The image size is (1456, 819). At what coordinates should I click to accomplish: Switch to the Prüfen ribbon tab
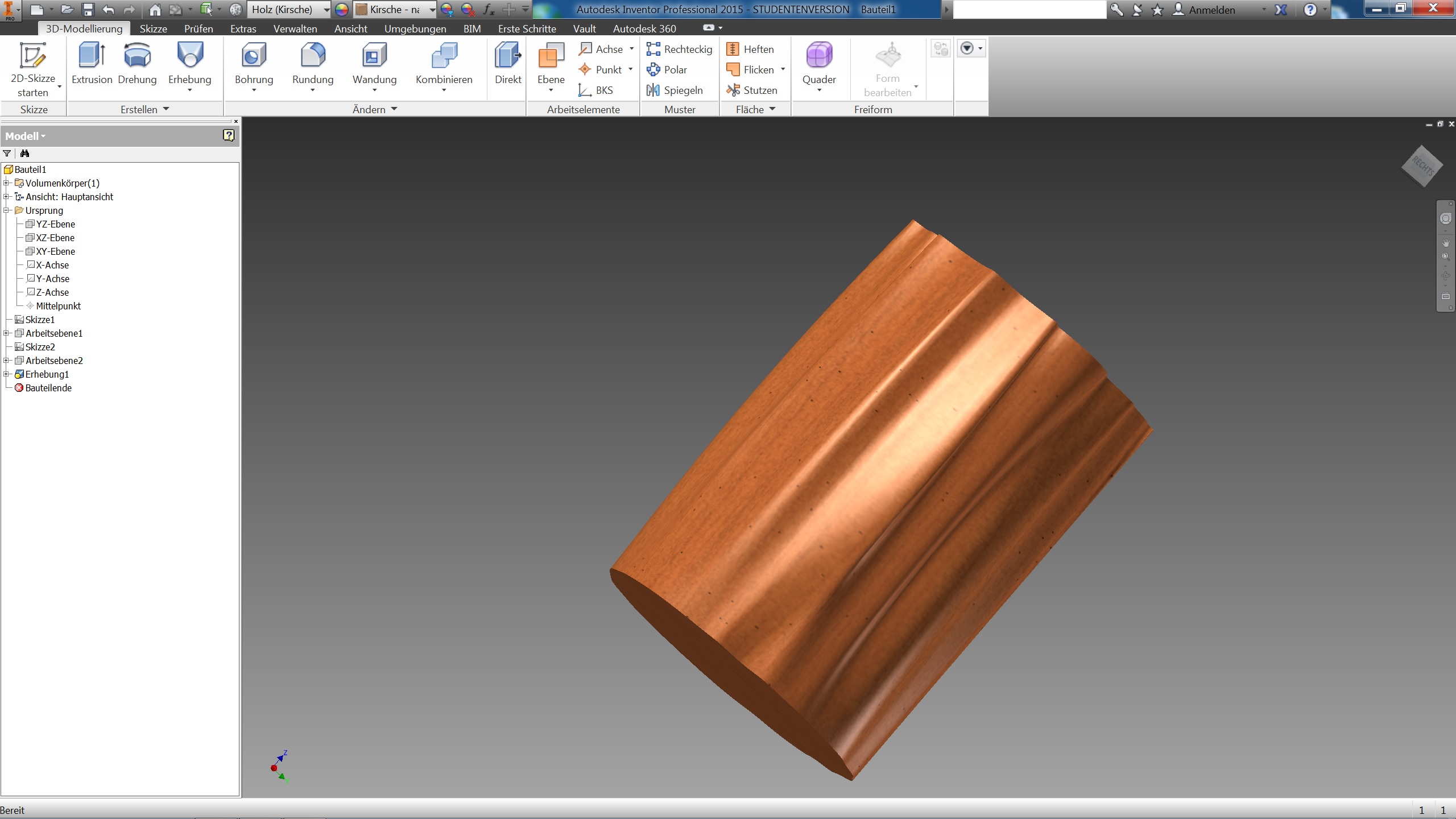point(198,28)
